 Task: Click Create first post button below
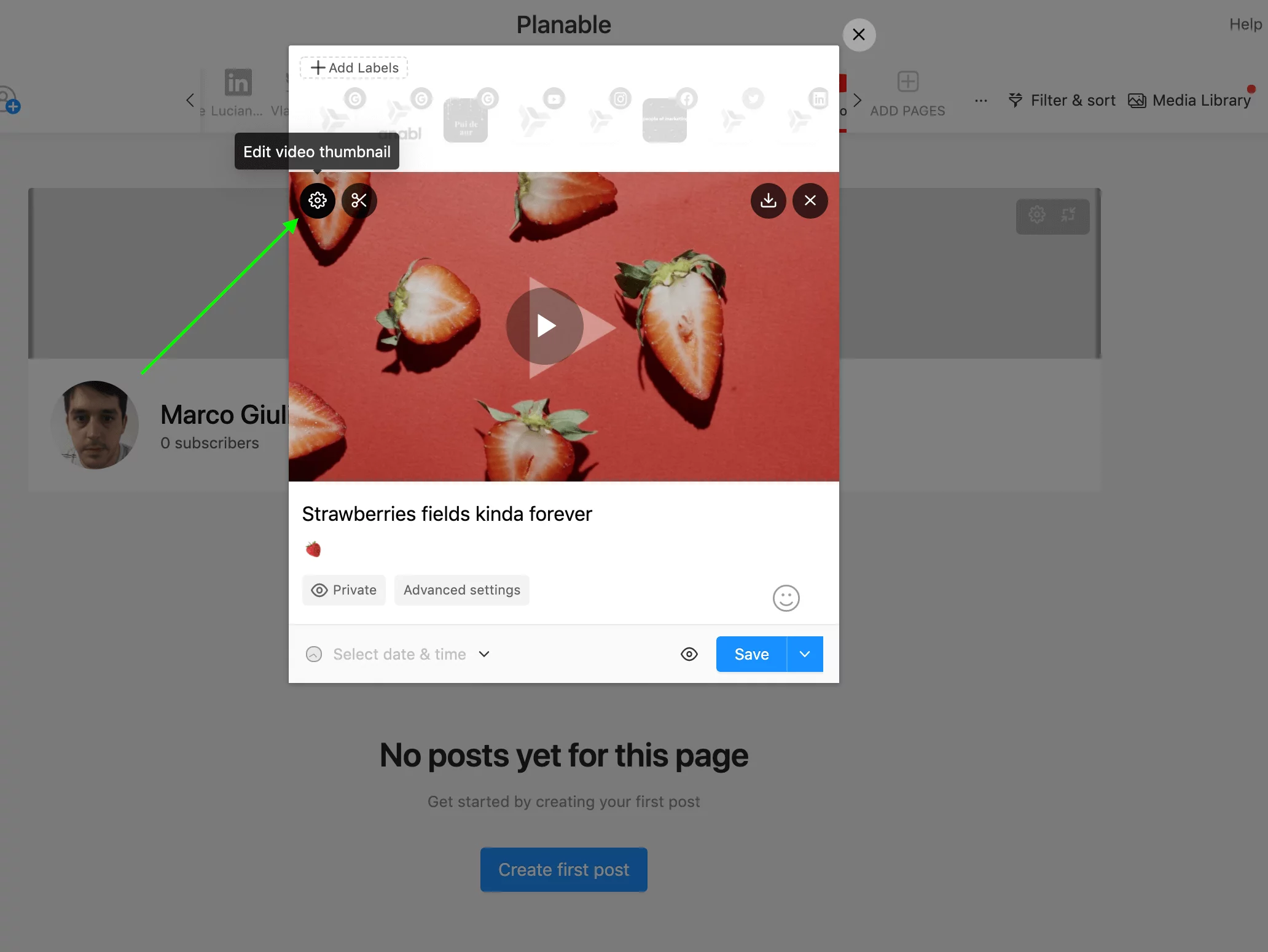tap(563, 869)
